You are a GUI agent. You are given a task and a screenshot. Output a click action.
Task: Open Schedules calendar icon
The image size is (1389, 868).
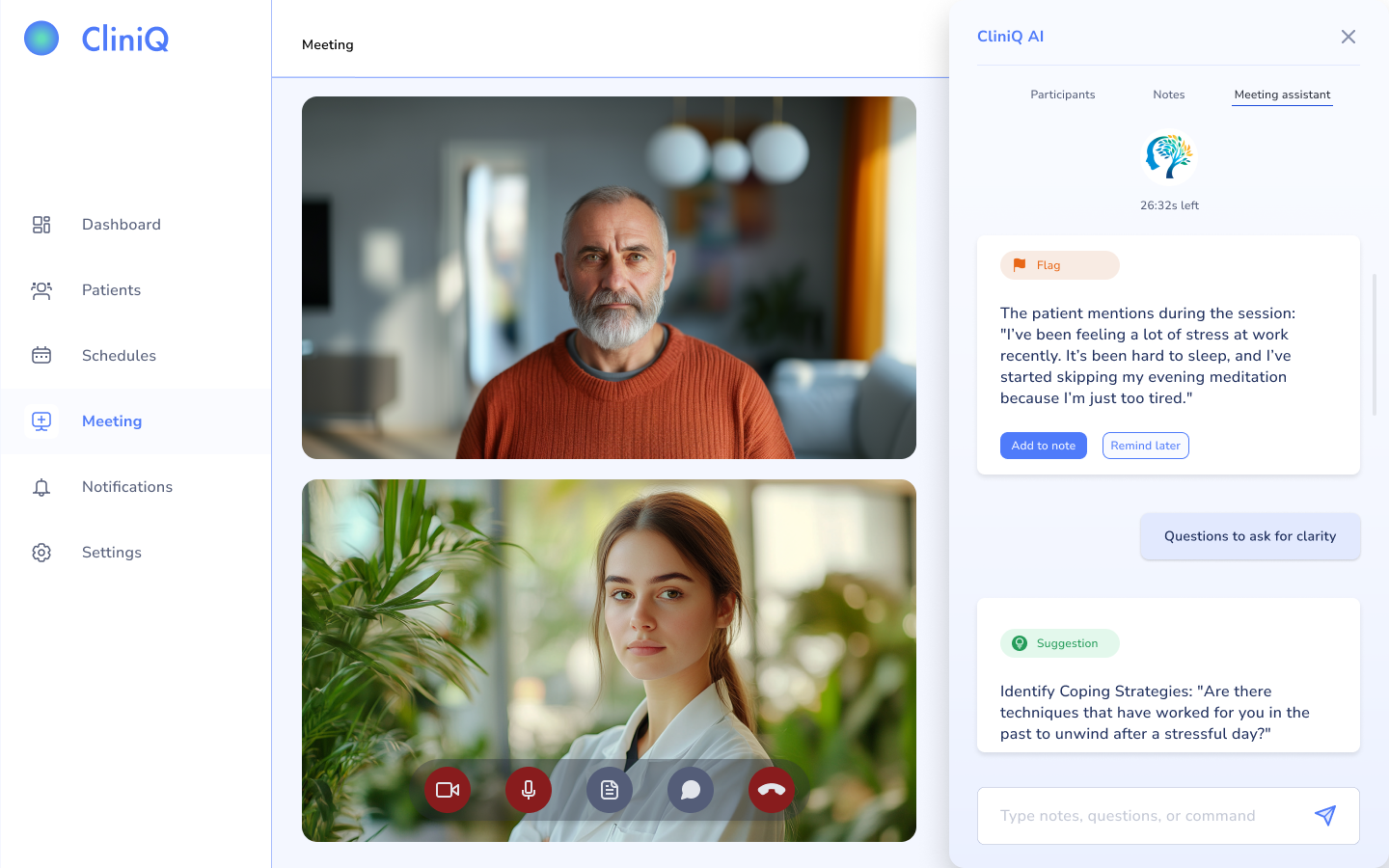click(x=41, y=356)
